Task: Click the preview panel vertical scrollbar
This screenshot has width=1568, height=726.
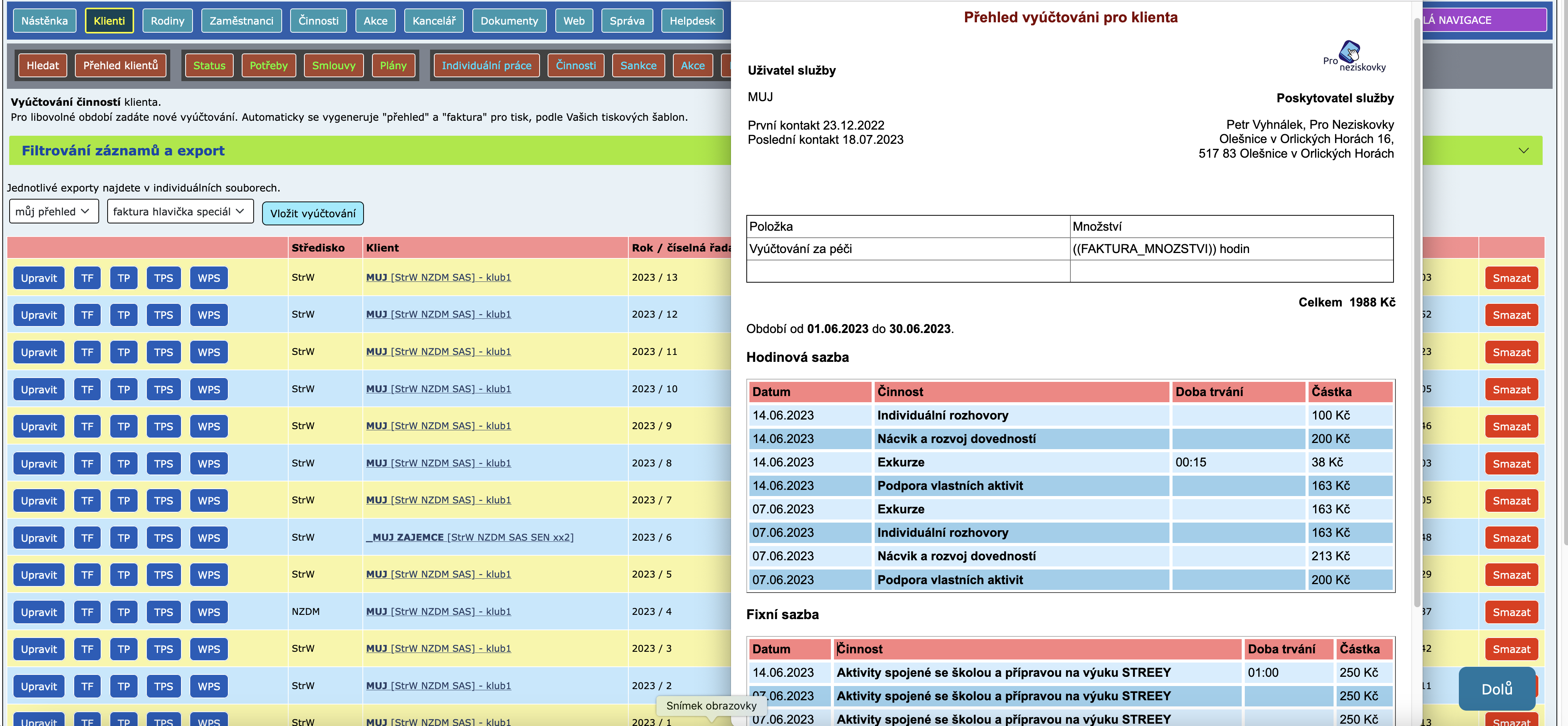Action: point(1417,305)
